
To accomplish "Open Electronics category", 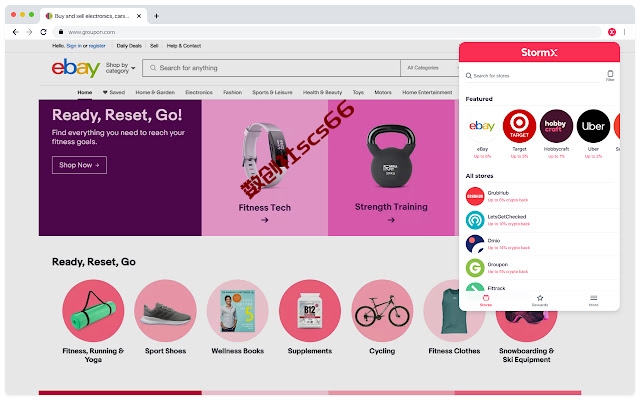I will point(199,92).
